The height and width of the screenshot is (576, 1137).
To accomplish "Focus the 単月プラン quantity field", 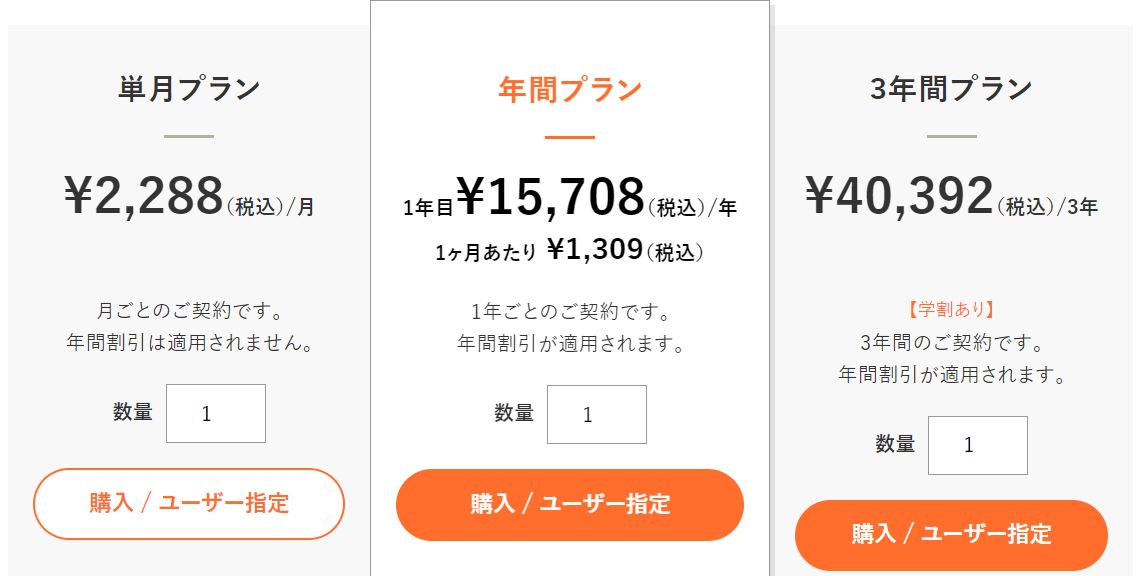I will pyautogui.click(x=216, y=413).
